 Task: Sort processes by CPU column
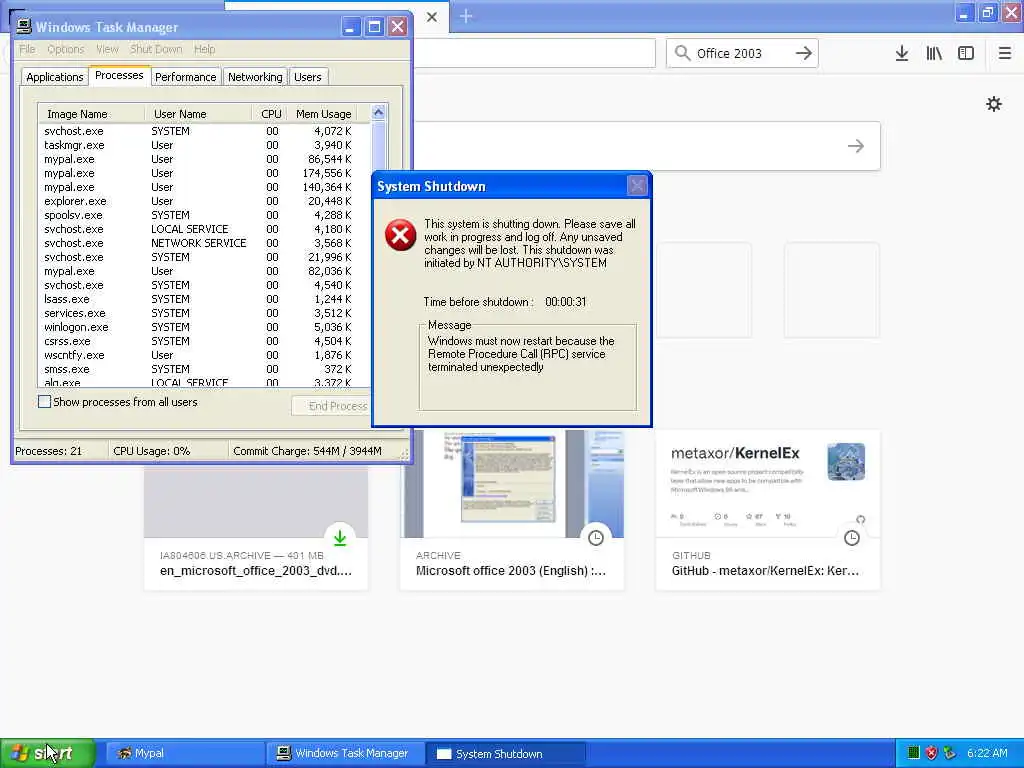[x=270, y=114]
